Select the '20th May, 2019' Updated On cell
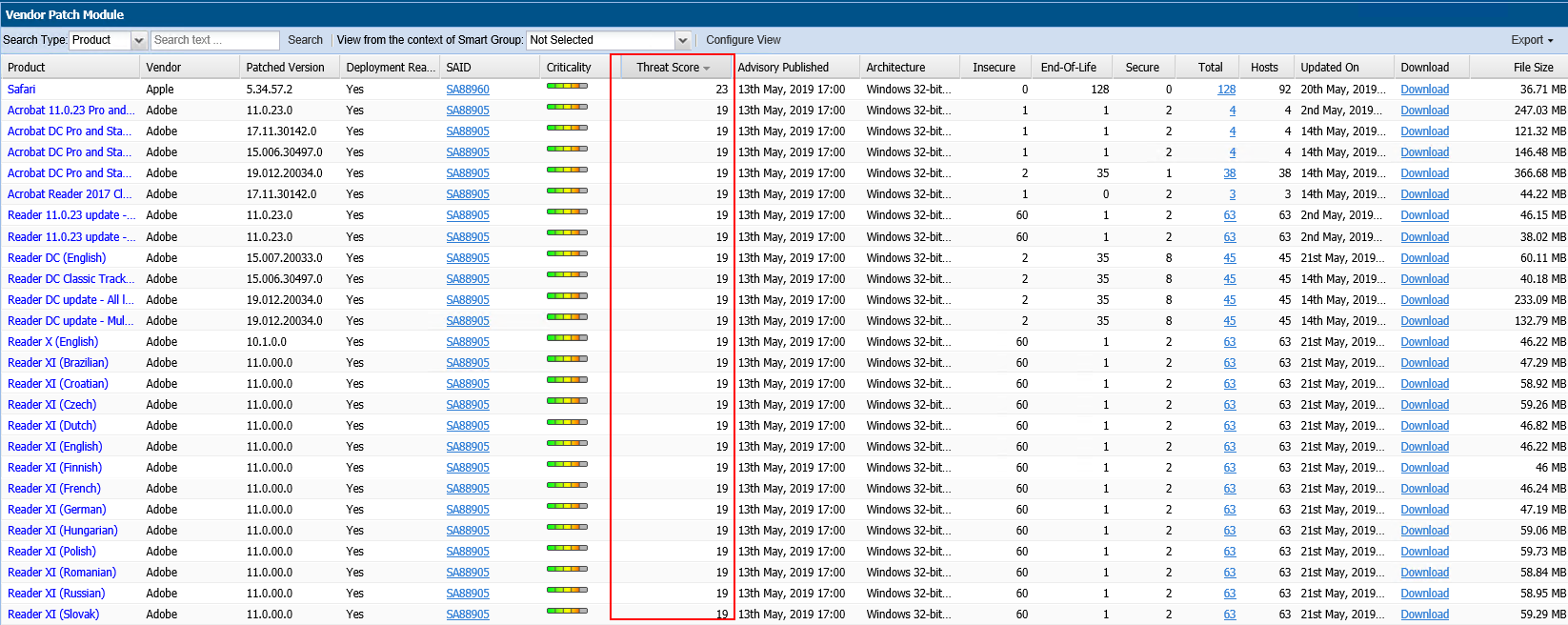The image size is (1568, 625). pyautogui.click(x=1343, y=90)
